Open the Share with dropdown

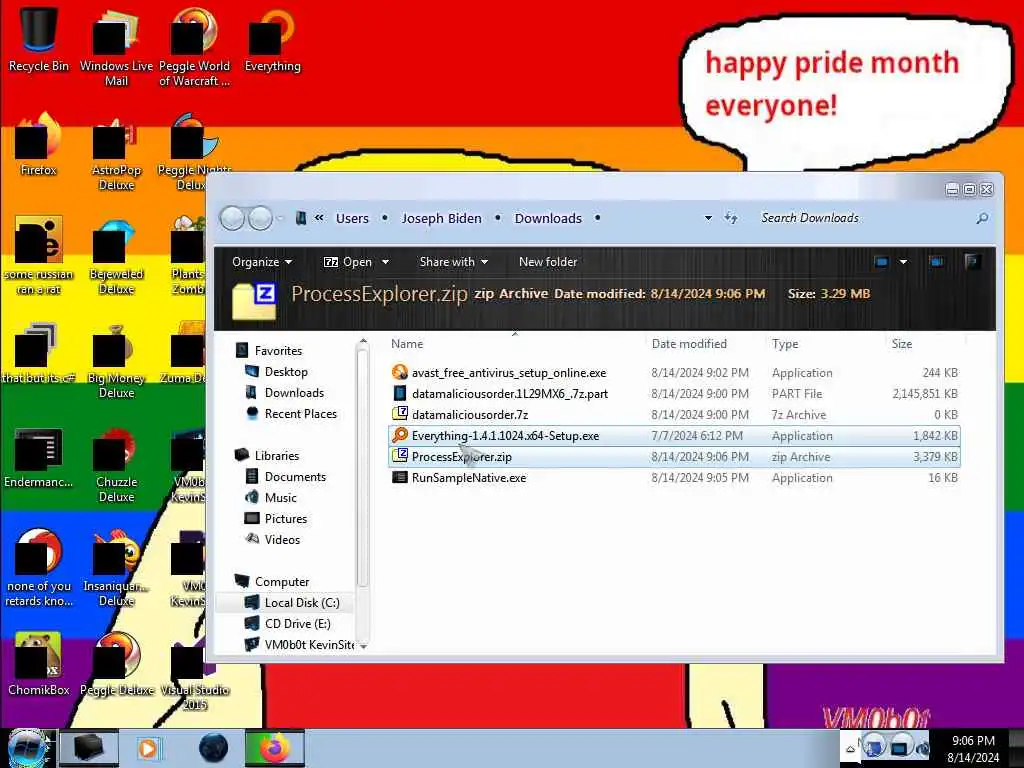(x=454, y=262)
